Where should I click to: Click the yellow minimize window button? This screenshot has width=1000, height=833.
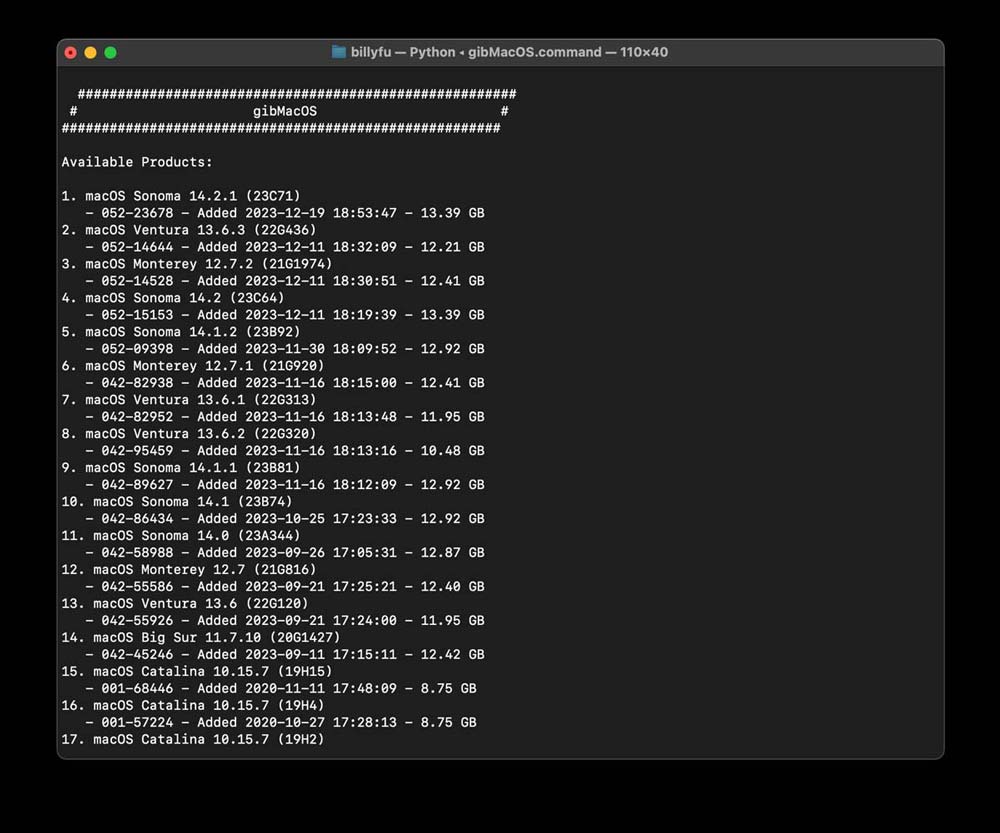click(x=91, y=53)
